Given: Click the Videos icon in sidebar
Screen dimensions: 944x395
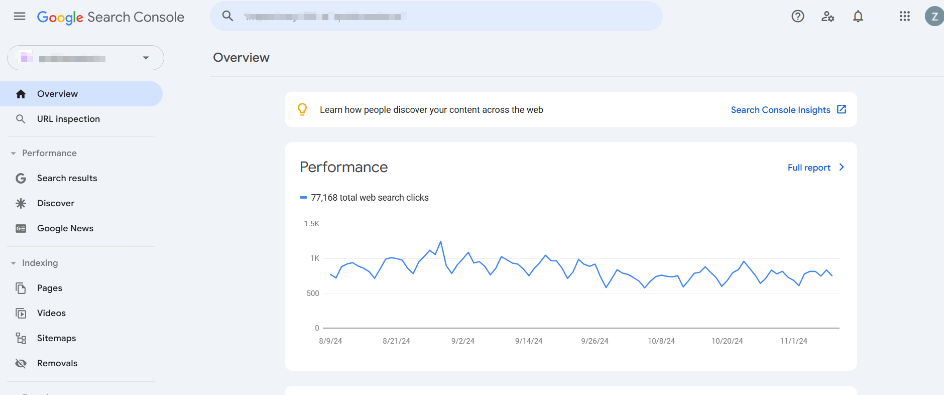Looking at the screenshot, I should click(21, 313).
